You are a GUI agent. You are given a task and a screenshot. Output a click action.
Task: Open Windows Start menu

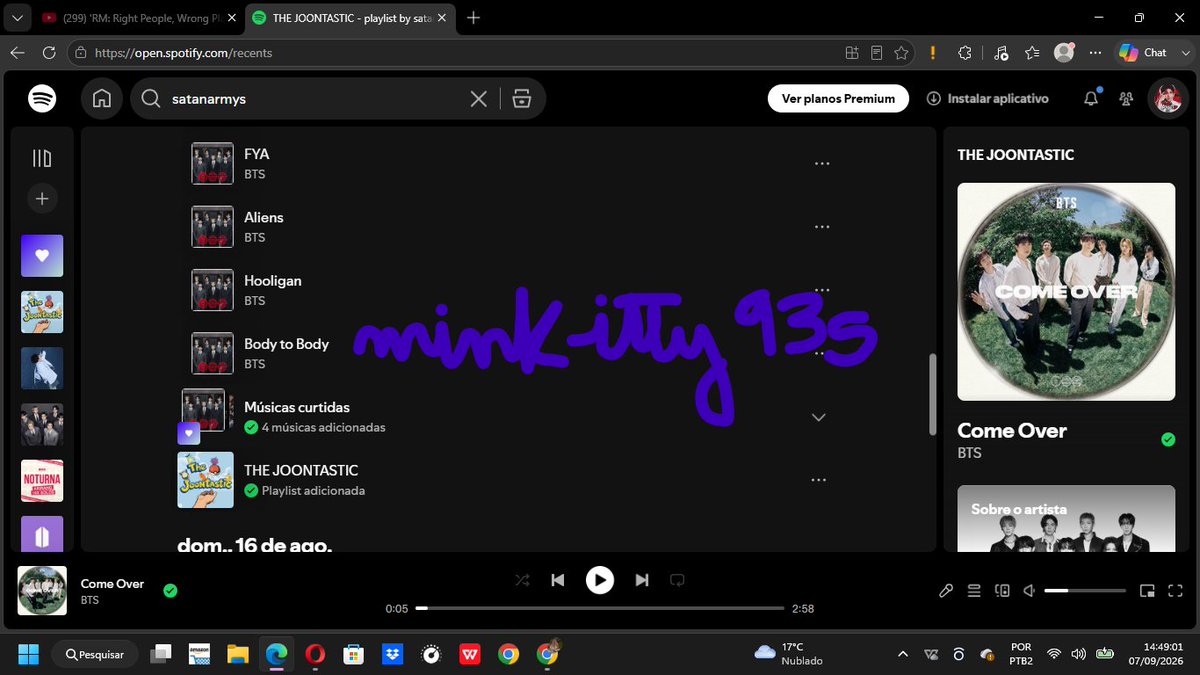coord(28,654)
